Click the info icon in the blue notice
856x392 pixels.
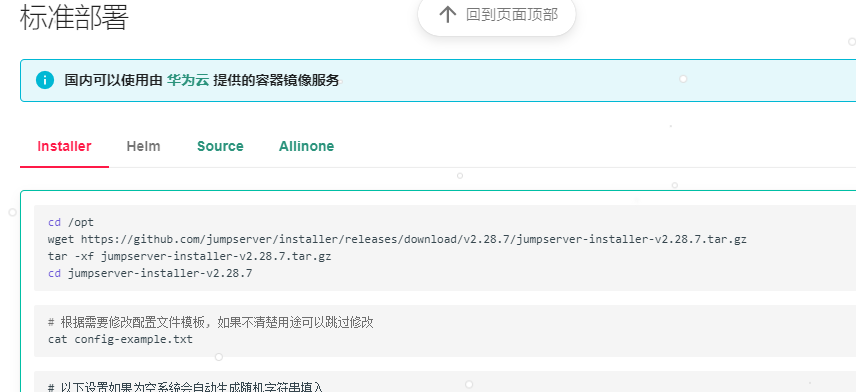coord(45,80)
